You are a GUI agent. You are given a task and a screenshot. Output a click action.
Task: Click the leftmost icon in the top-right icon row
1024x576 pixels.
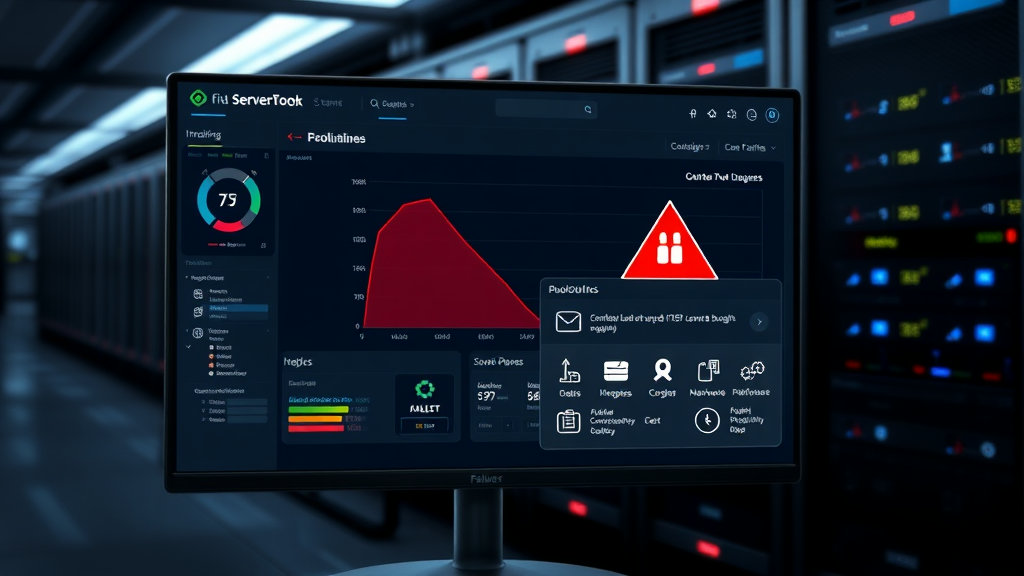coord(693,114)
